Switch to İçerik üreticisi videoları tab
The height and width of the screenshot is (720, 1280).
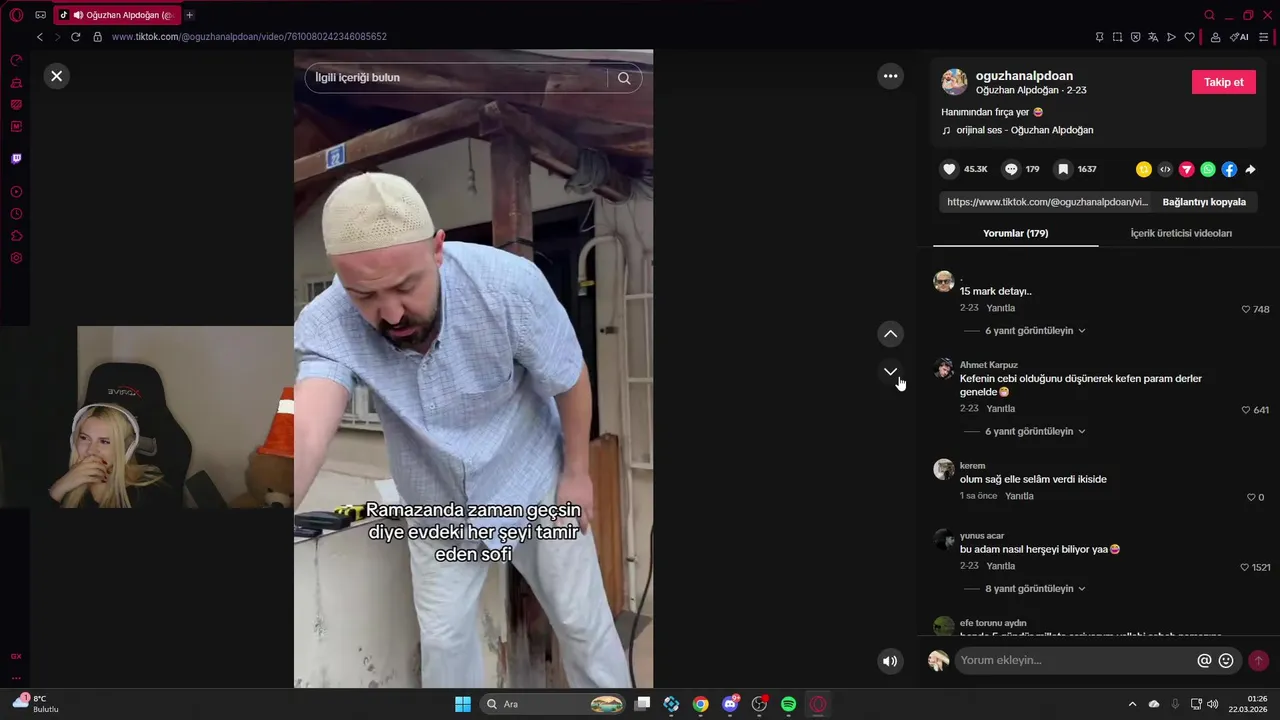click(1181, 233)
